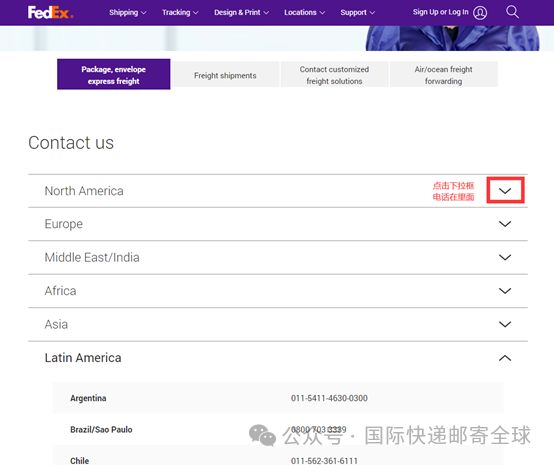Image resolution: width=554 pixels, height=465 pixels.
Task: Open the Support menu
Action: 357,12
